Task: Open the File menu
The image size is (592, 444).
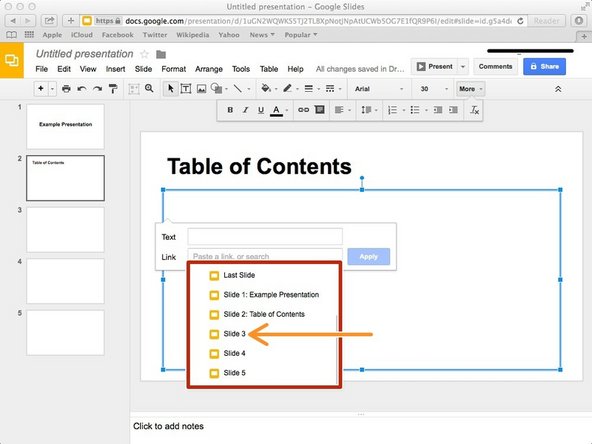Action: point(42,69)
